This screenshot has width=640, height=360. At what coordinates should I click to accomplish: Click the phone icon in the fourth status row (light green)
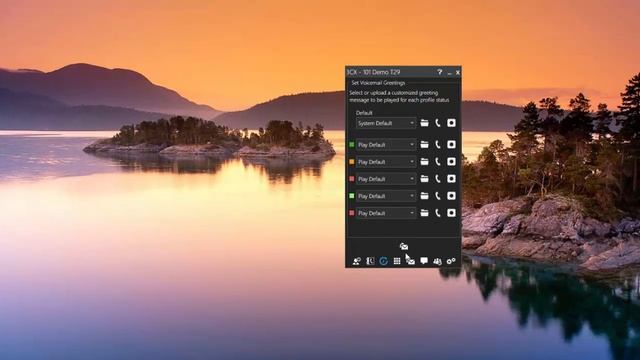(438, 196)
